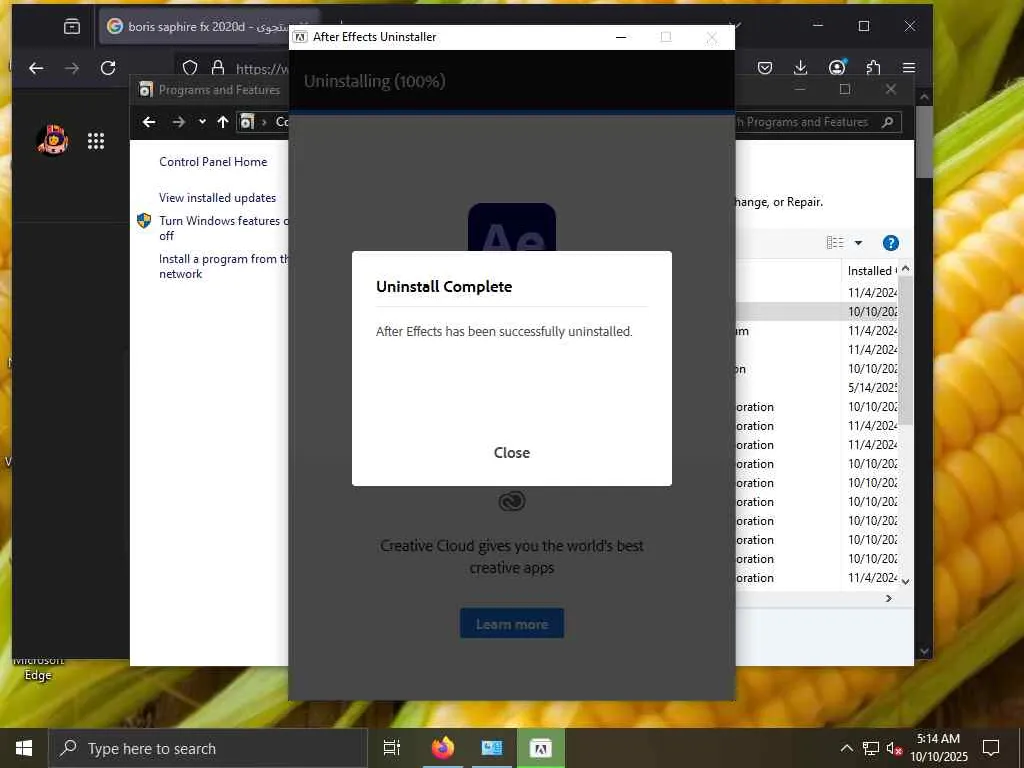Image resolution: width=1024 pixels, height=768 pixels.
Task: Open Turn Windows features on or off
Action: tap(222, 228)
